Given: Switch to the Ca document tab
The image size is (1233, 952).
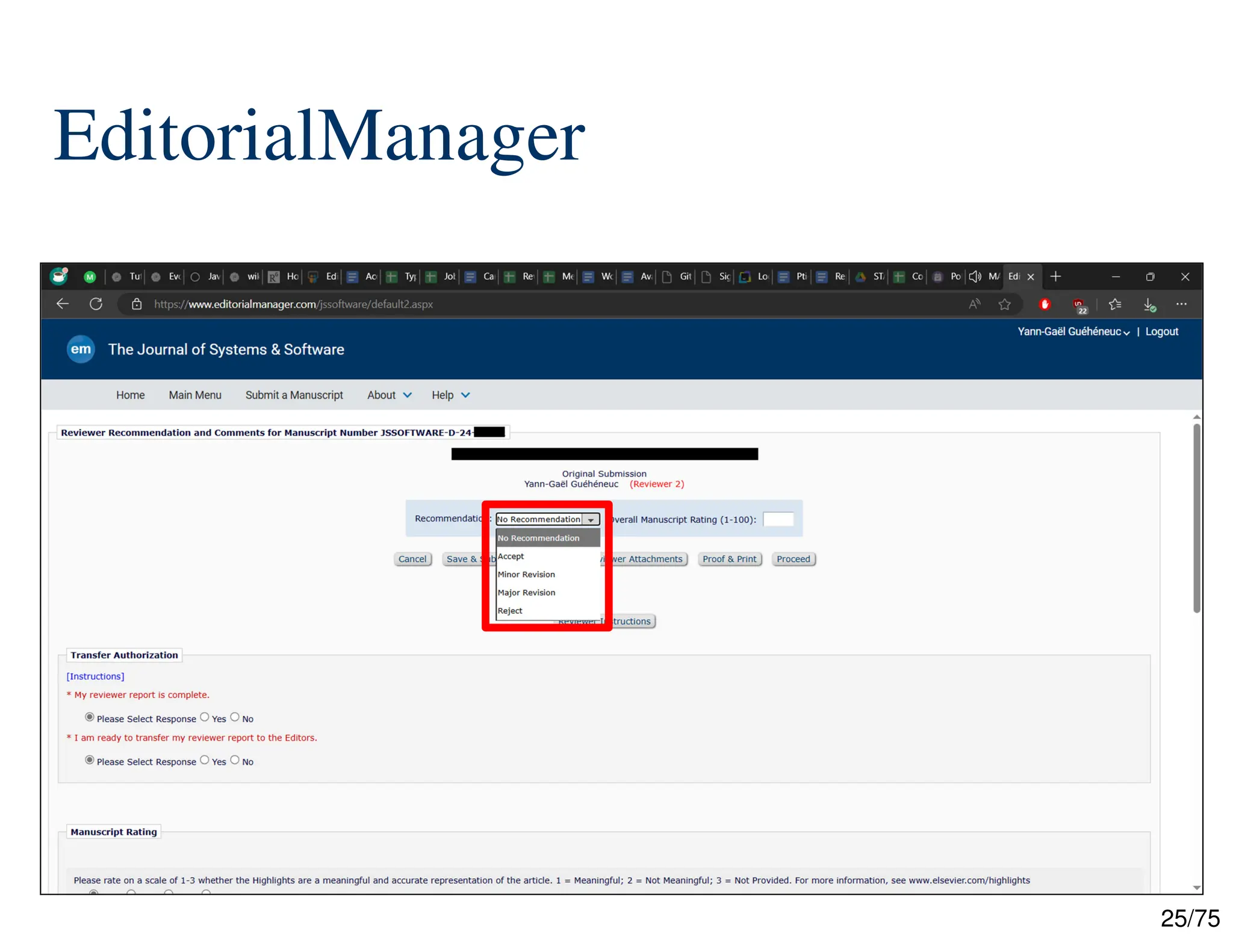Looking at the screenshot, I should coord(480,277).
